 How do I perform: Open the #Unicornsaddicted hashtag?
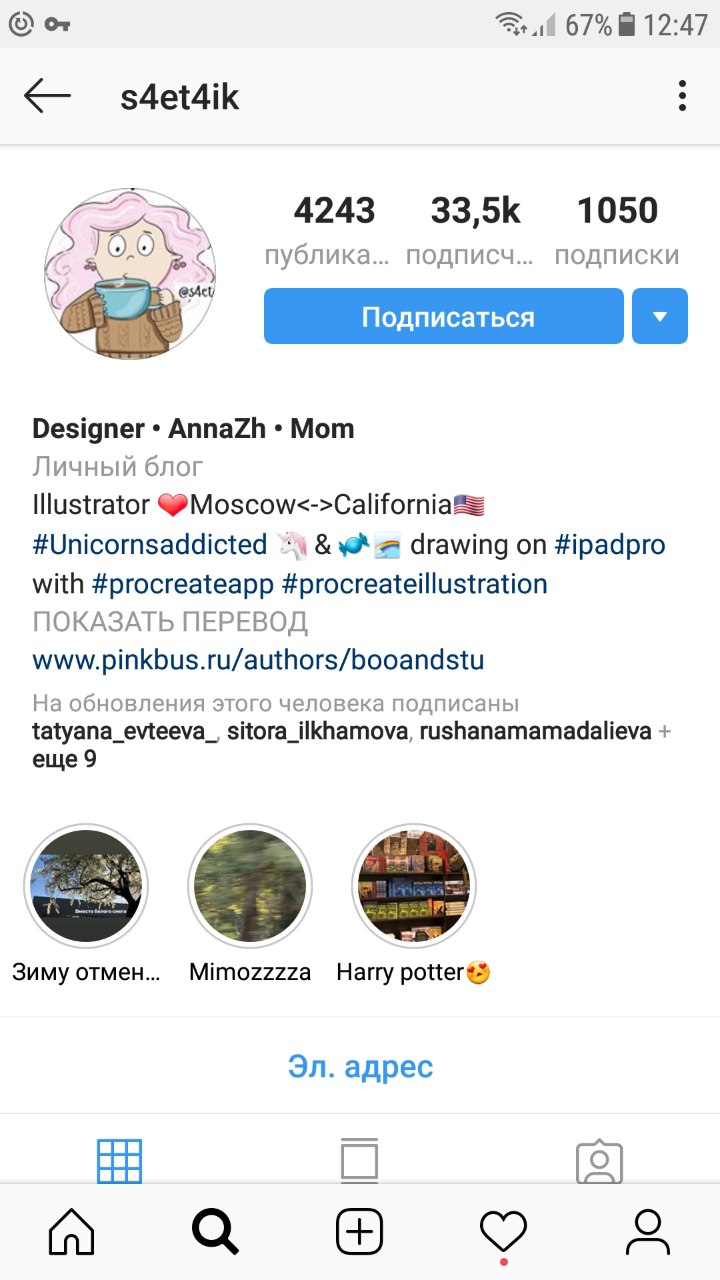click(x=150, y=545)
